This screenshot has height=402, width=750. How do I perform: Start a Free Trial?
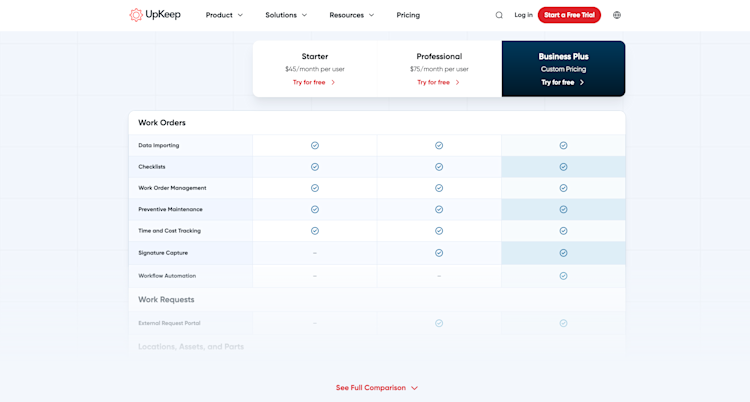click(569, 15)
